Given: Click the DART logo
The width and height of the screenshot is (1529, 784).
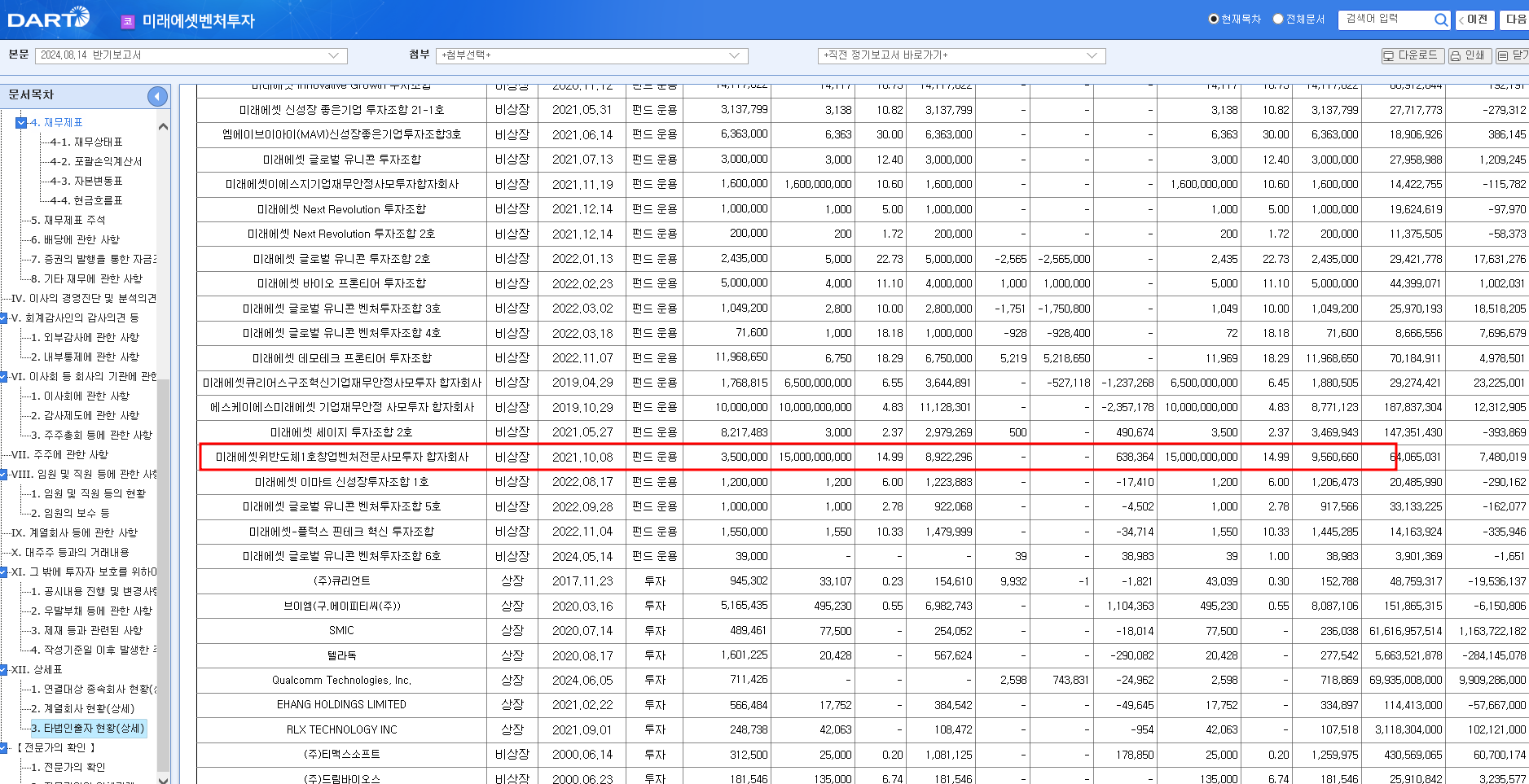Looking at the screenshot, I should pos(49,18).
